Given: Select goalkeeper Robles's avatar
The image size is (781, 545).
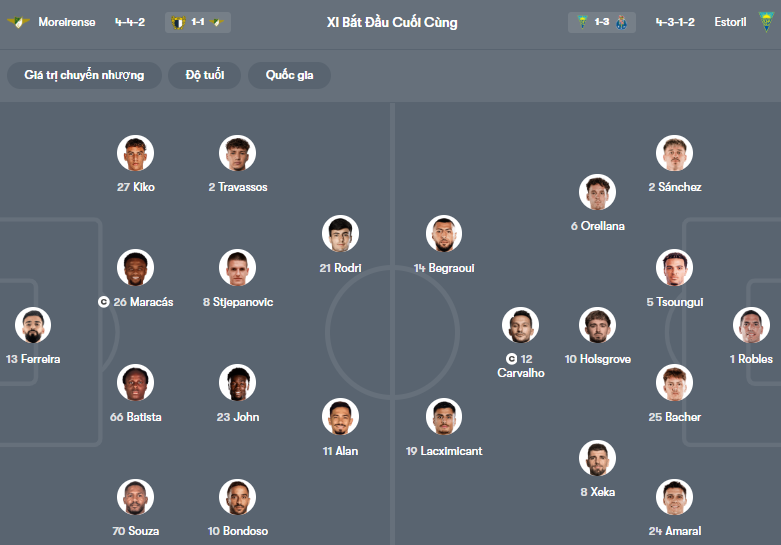Looking at the screenshot, I should click(751, 325).
